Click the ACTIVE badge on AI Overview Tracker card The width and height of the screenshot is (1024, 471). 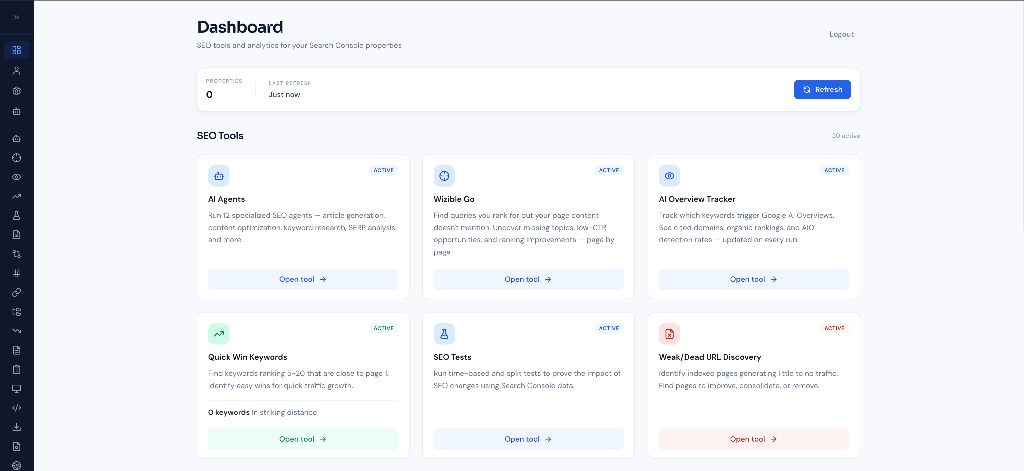(834, 170)
